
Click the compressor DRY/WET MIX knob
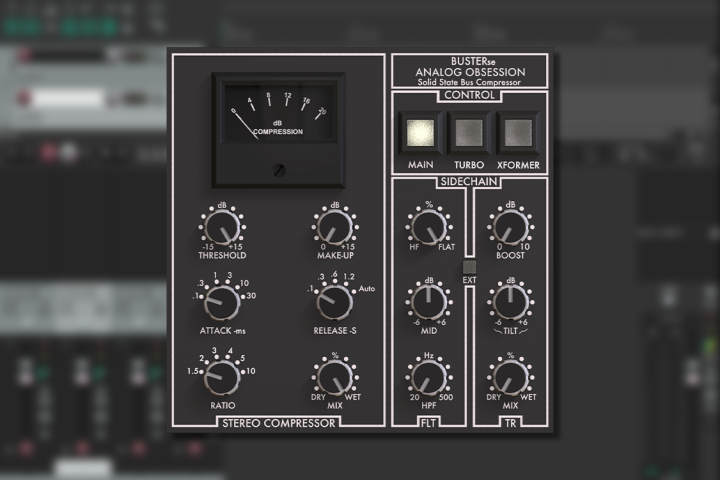click(335, 378)
